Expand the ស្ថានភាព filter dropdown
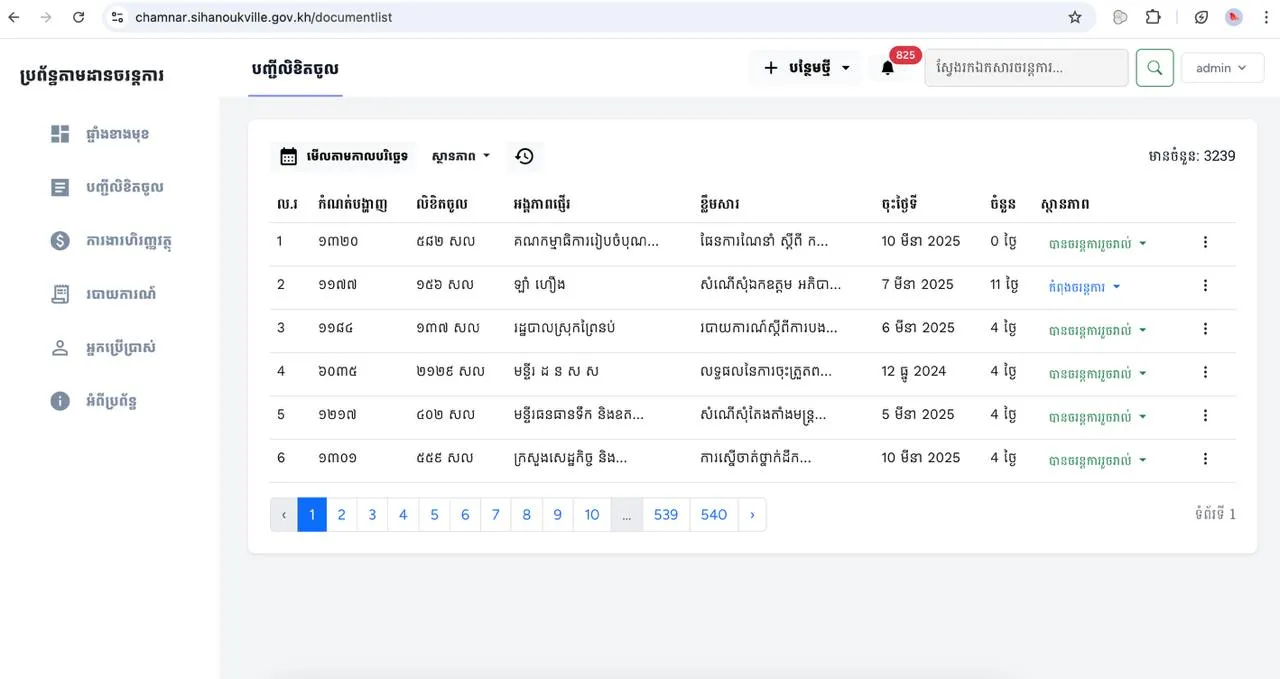 tap(461, 156)
